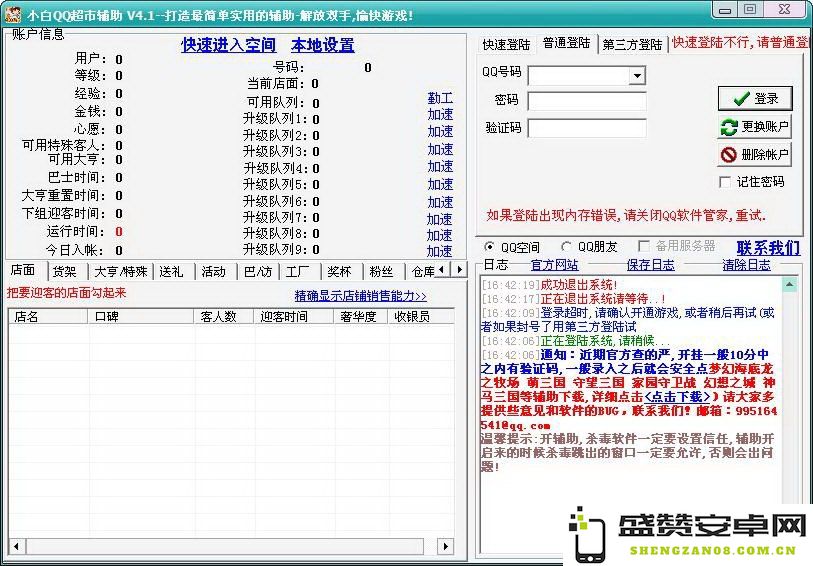Switch to the 第三方登陆 tab
Viewport: 813px width, 566px height.
click(632, 45)
